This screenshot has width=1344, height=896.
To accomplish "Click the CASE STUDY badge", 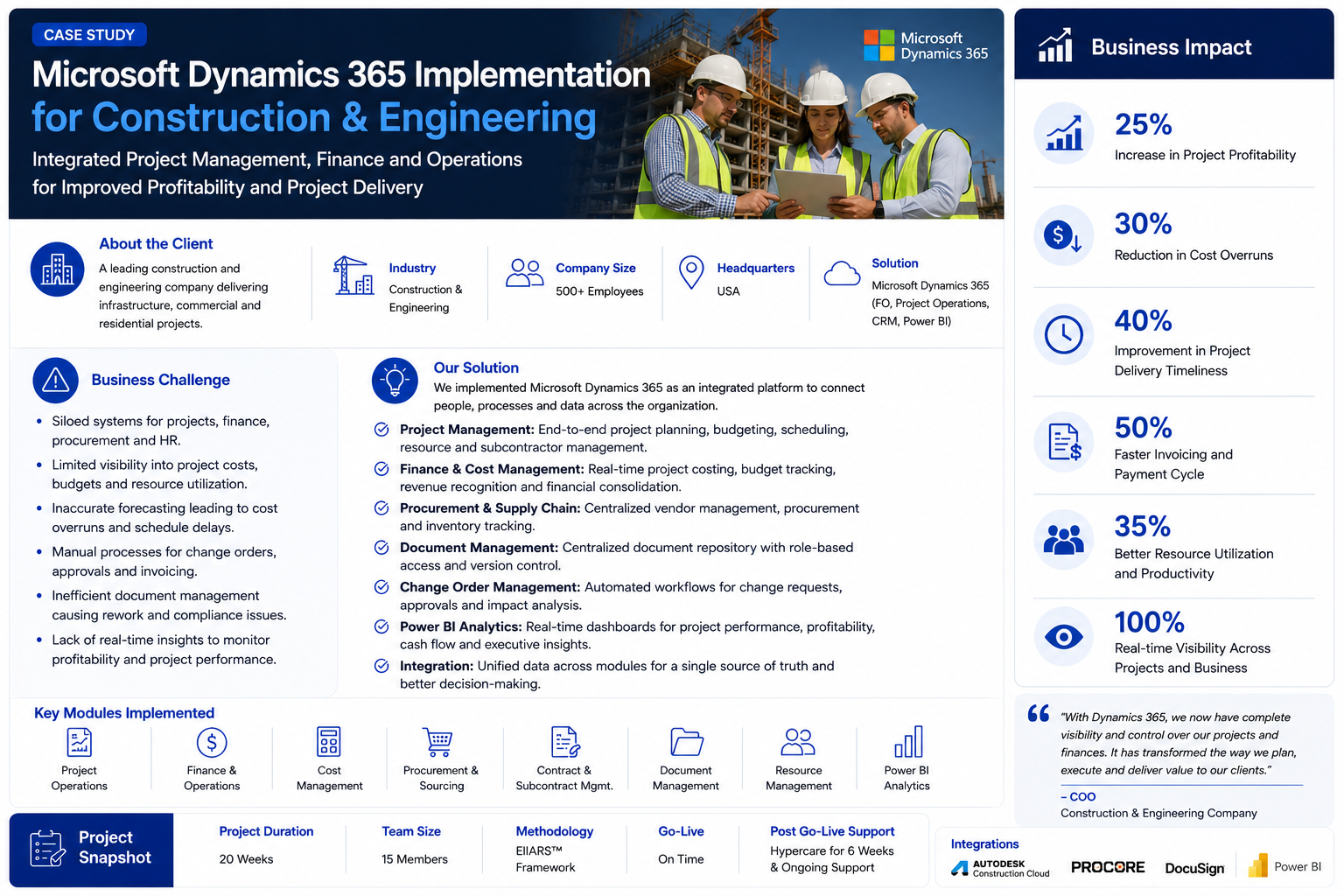I will pyautogui.click(x=89, y=35).
